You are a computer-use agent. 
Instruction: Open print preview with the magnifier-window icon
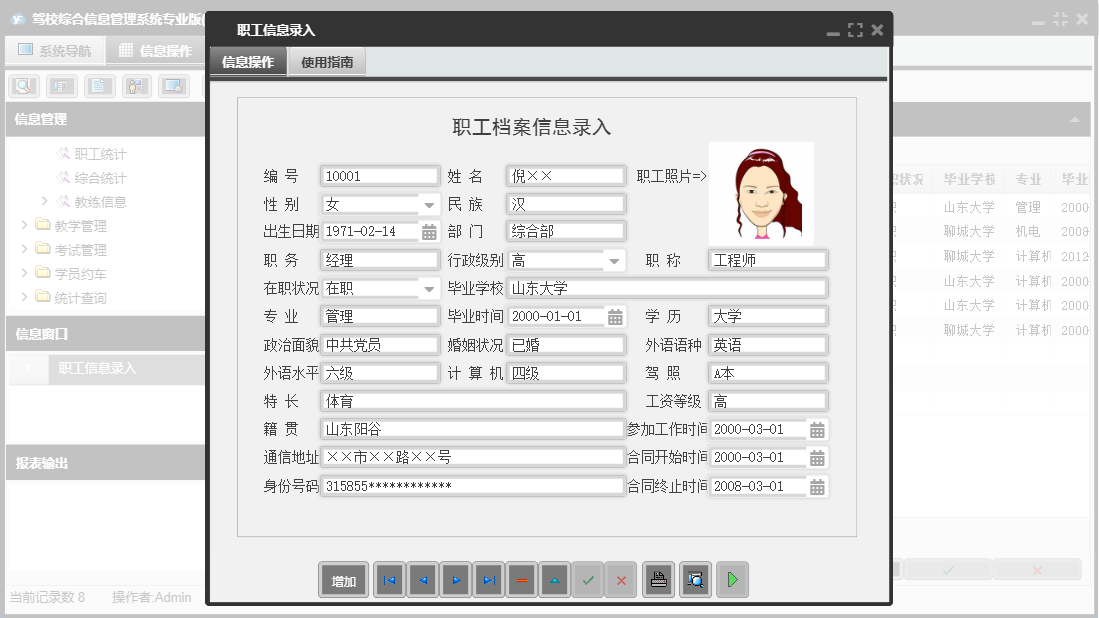click(x=694, y=579)
